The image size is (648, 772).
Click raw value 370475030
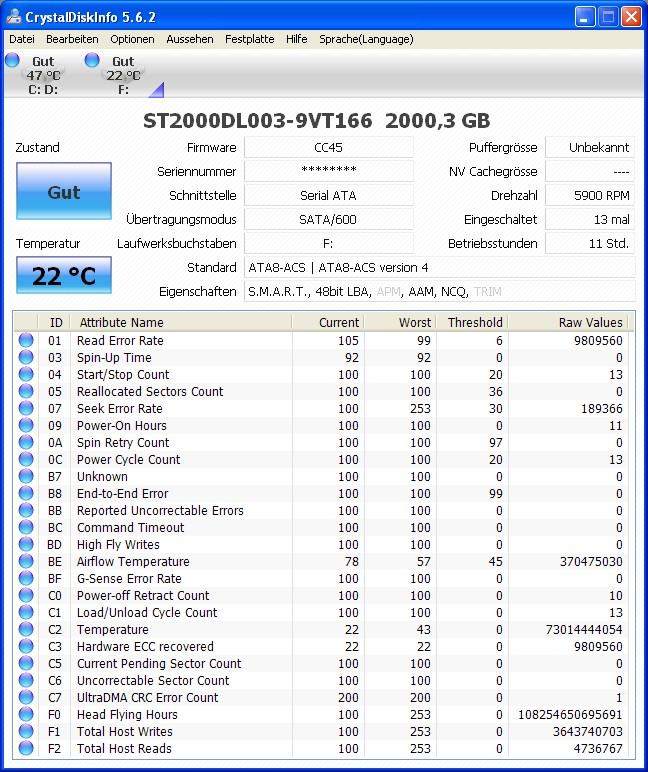pos(591,561)
